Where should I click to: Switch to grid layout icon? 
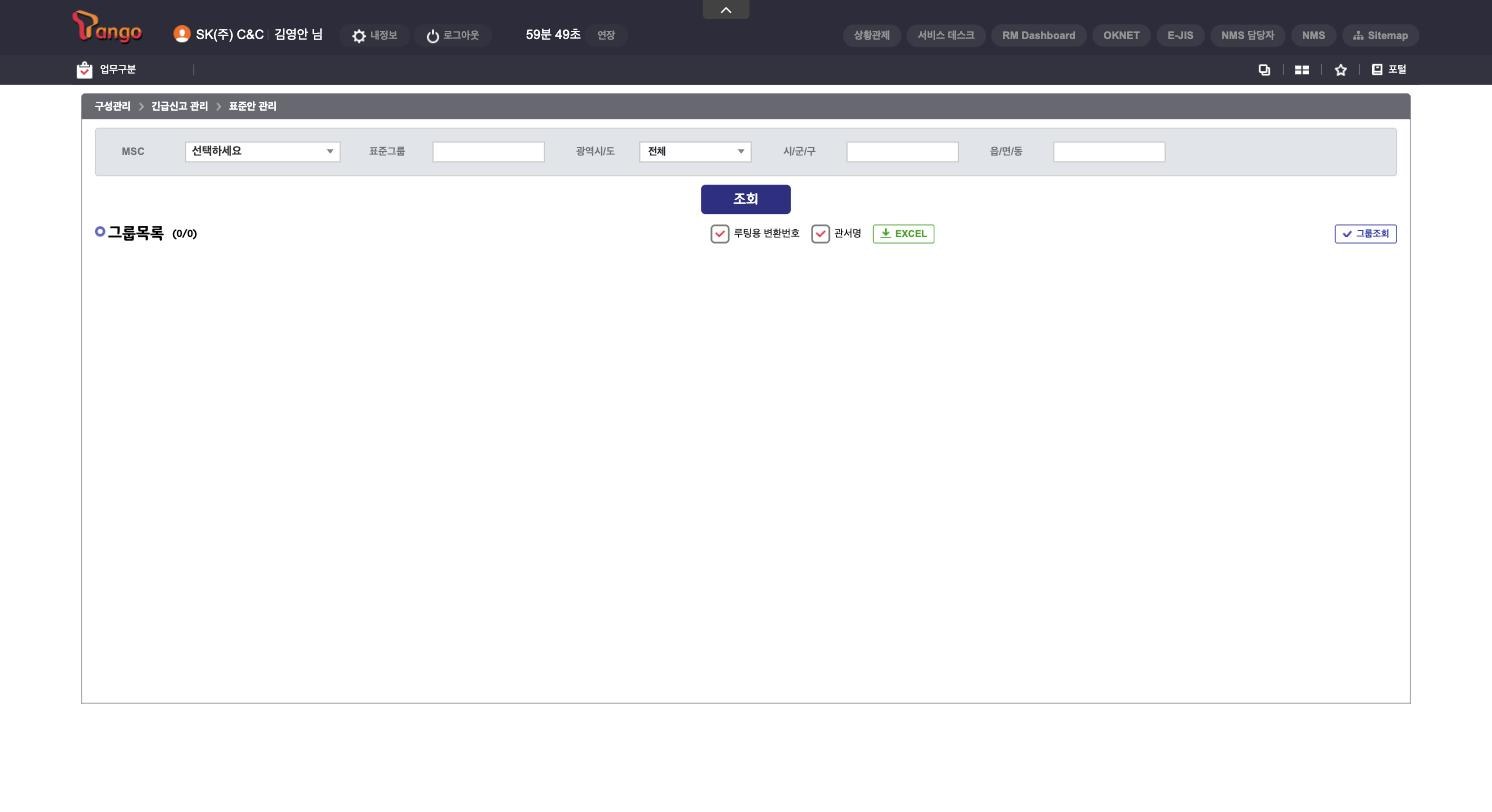tap(1302, 70)
